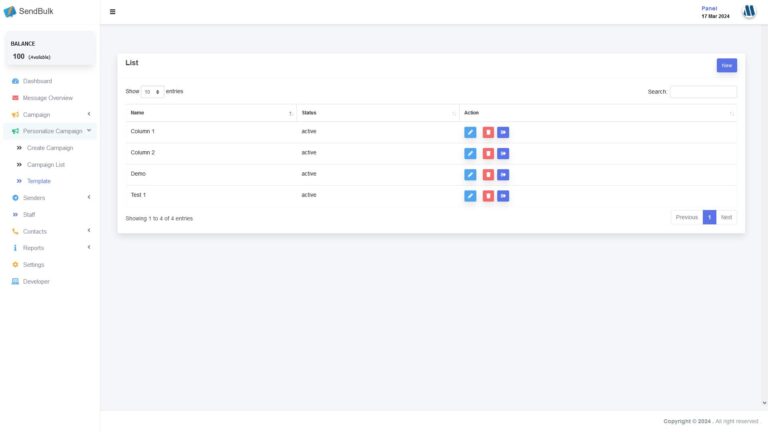Click into the Search input field

pyautogui.click(x=703, y=91)
